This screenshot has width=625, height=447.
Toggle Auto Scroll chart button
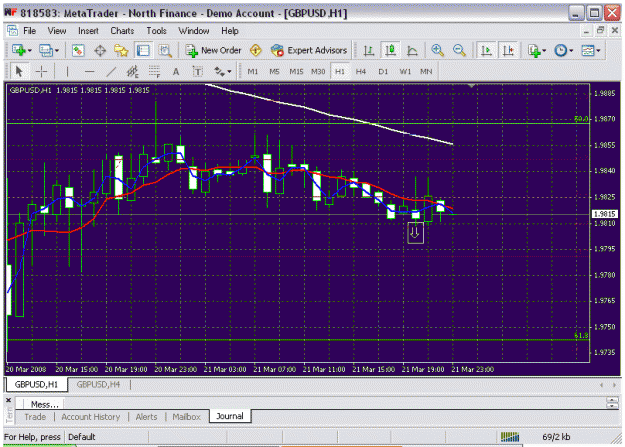486,51
